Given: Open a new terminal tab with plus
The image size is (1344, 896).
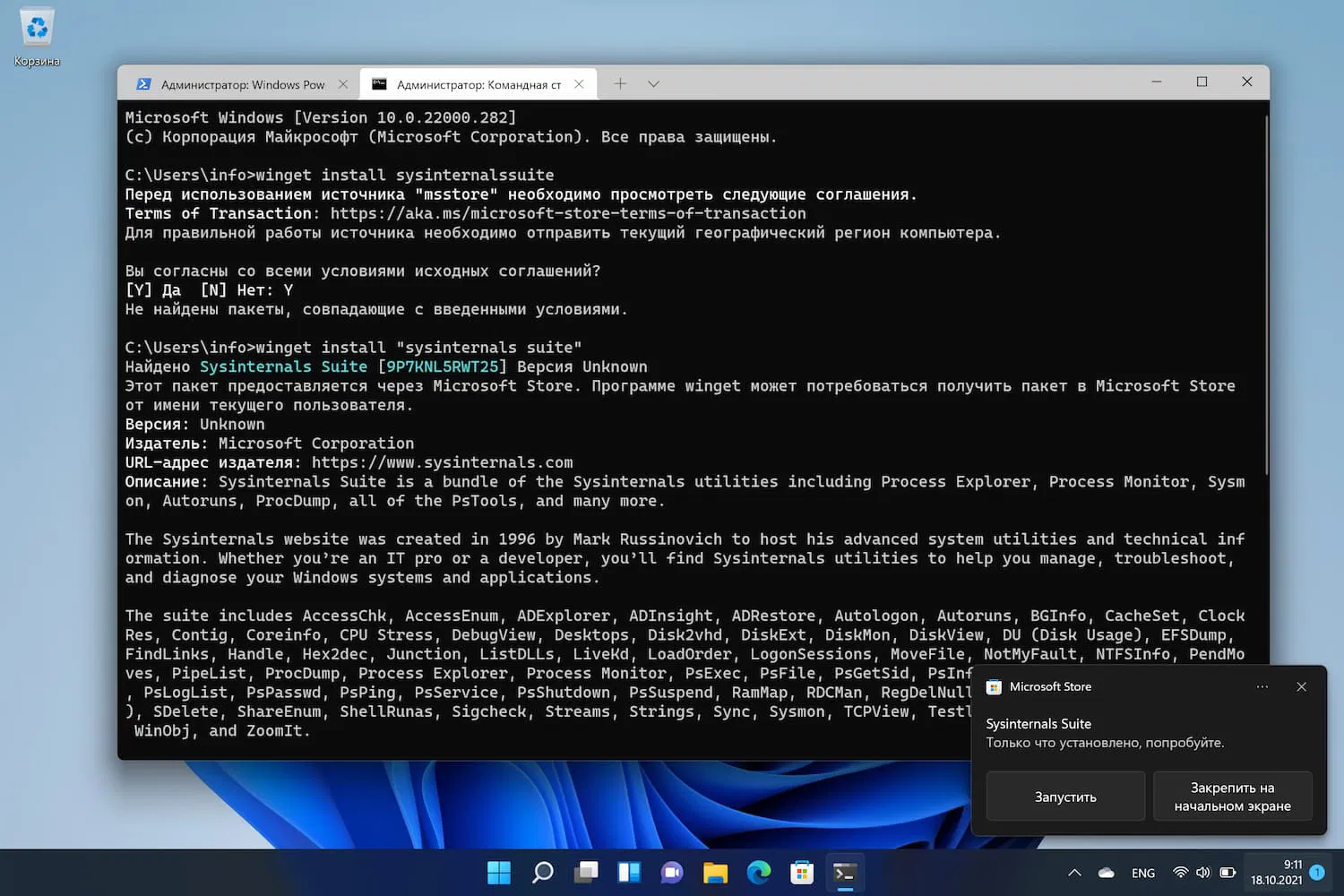Looking at the screenshot, I should tap(620, 83).
